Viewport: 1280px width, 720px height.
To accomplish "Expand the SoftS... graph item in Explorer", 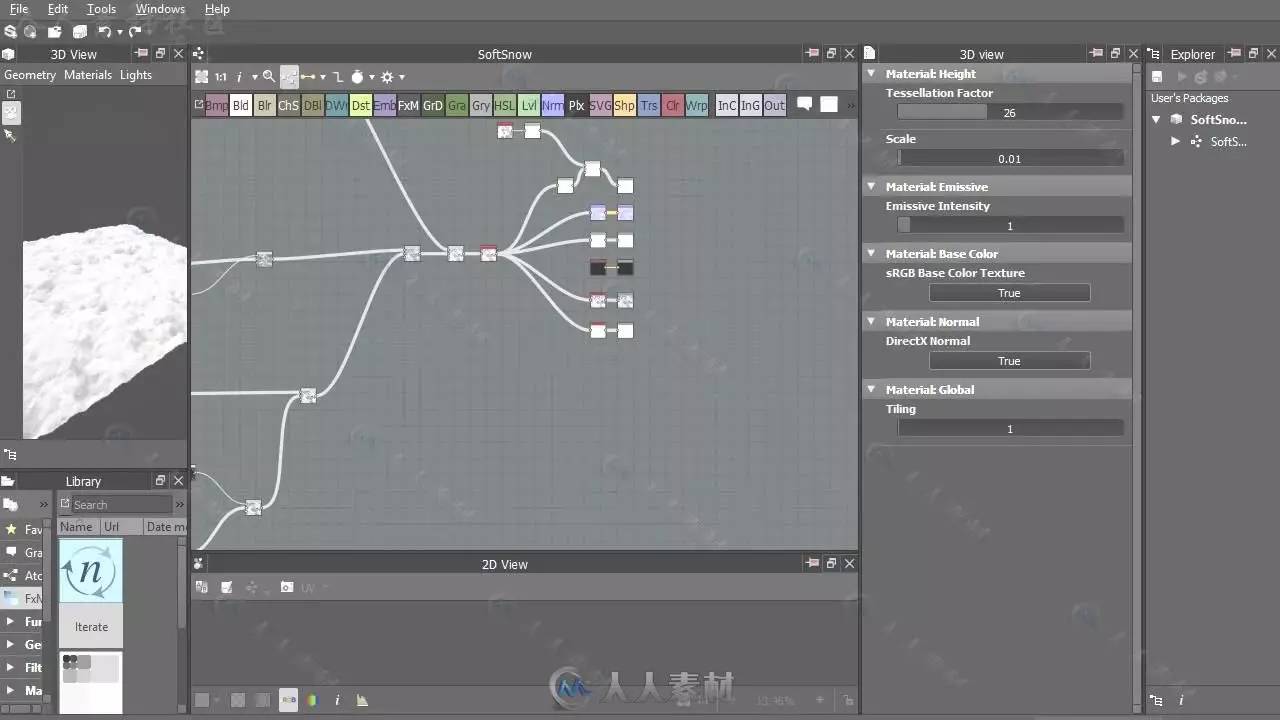I will click(1176, 141).
